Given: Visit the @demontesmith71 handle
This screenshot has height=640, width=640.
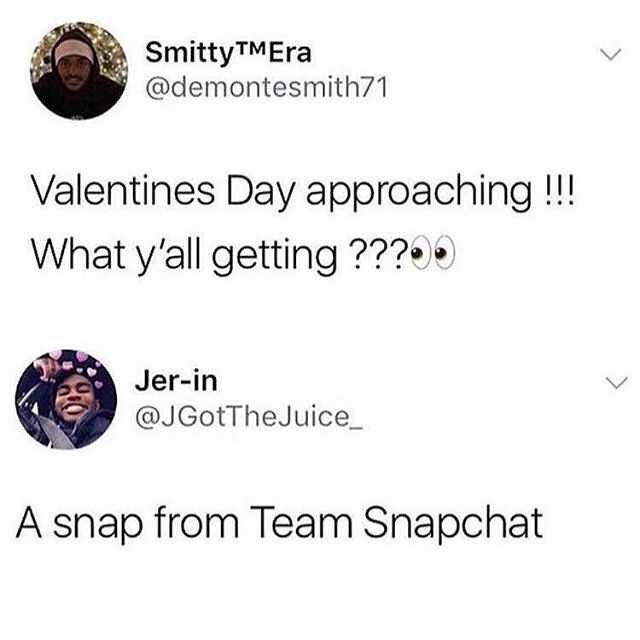Looking at the screenshot, I should (x=266, y=87).
